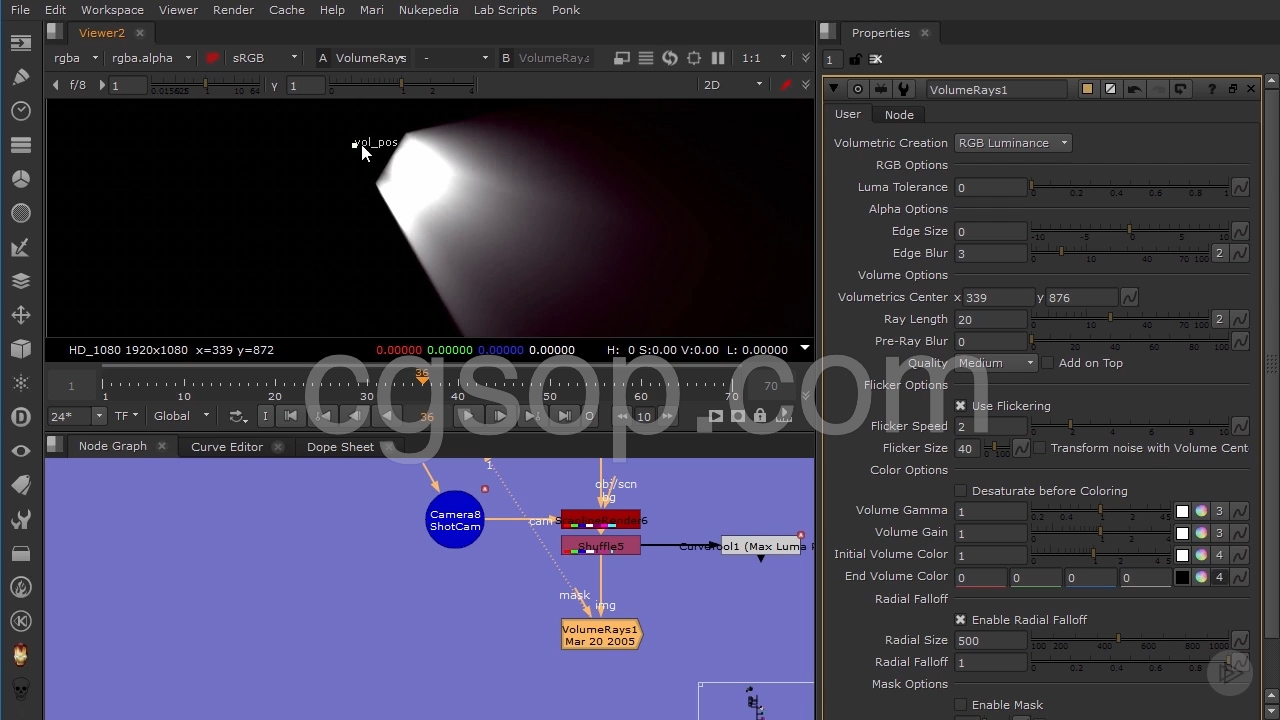Open the wrench and screwdriver tools menu
This screenshot has height=720, width=1280.
[x=21, y=519]
